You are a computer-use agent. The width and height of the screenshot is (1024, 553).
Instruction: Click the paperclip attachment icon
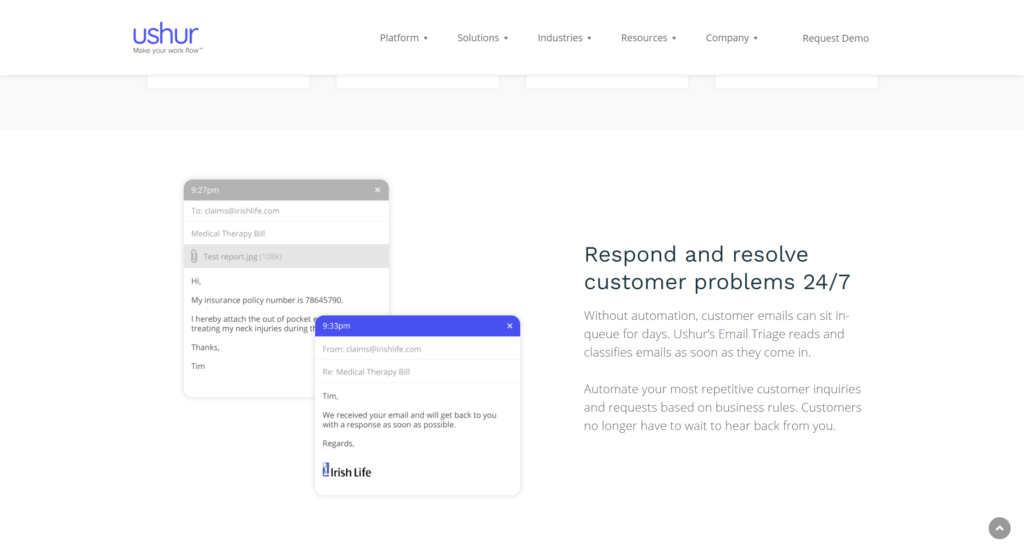pyautogui.click(x=194, y=257)
